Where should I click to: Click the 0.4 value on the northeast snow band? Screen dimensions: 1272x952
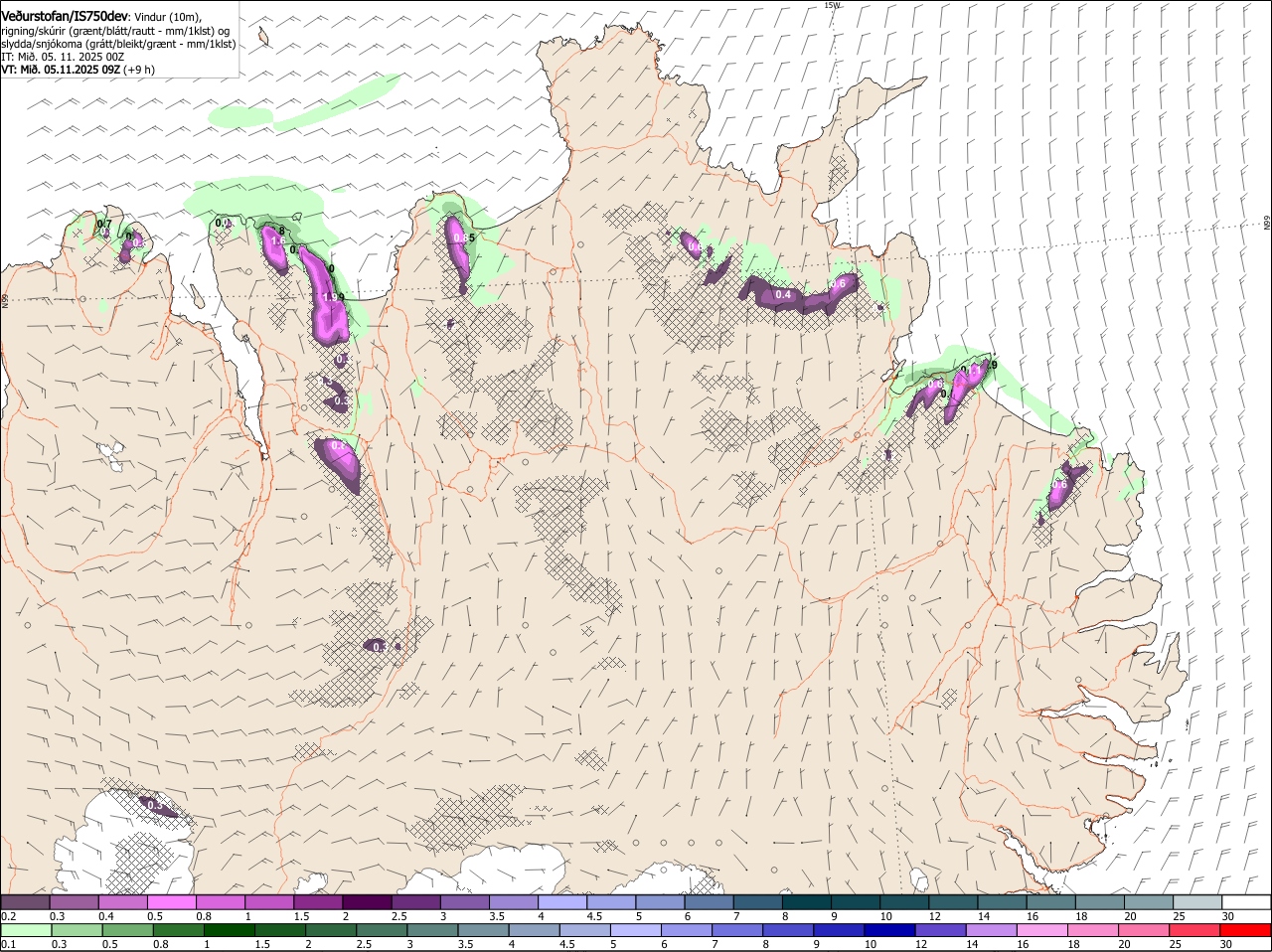783,294
